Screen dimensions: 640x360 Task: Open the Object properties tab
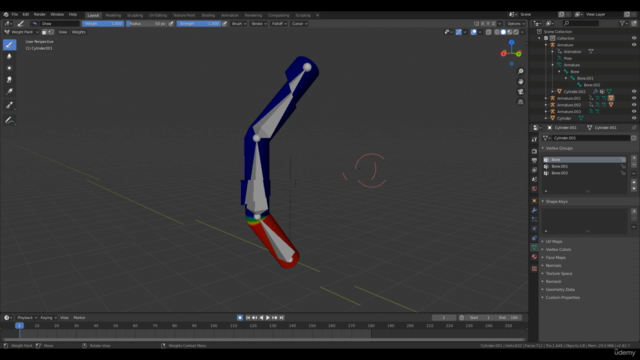point(534,201)
